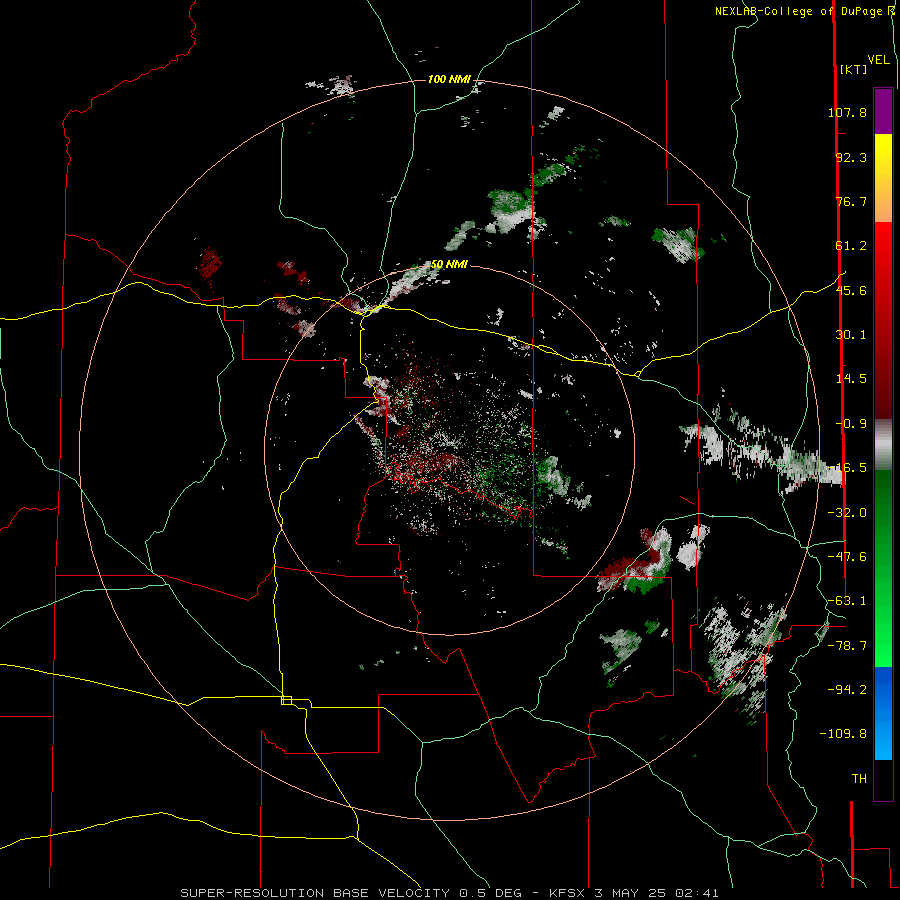Click the -94.2 scale value

pos(847,690)
